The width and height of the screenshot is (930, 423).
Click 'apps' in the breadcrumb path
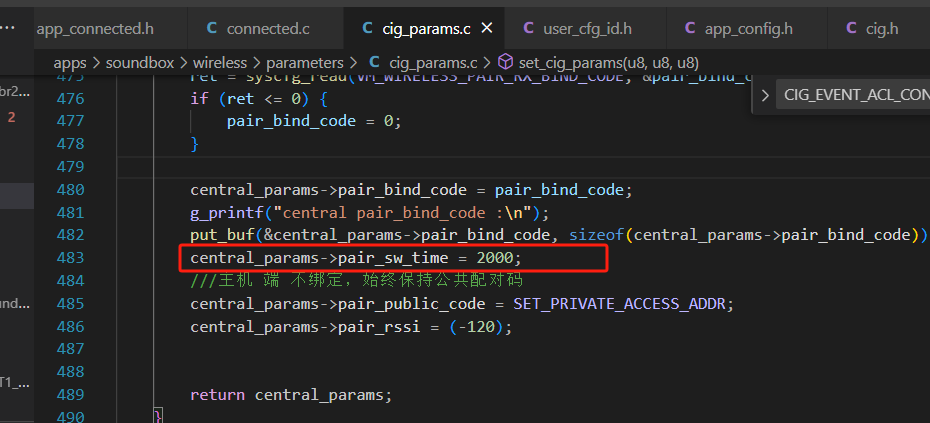(70, 63)
